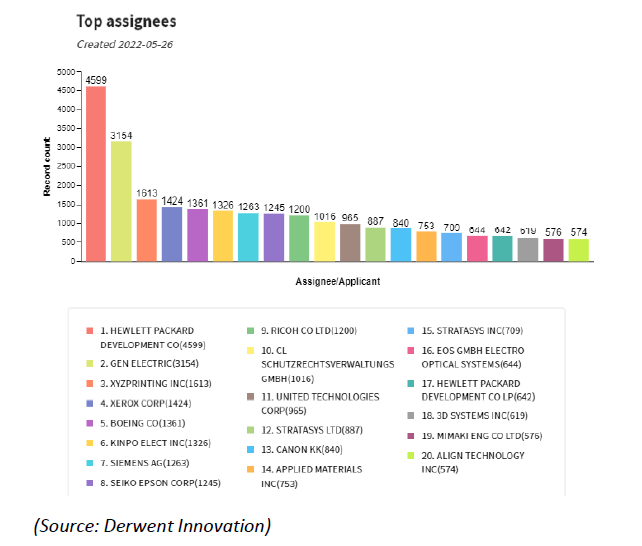Viewport: 642px width, 546px height.
Task: Click legend text '9. RICOH CO LTD(1200)'
Action: coord(309,331)
